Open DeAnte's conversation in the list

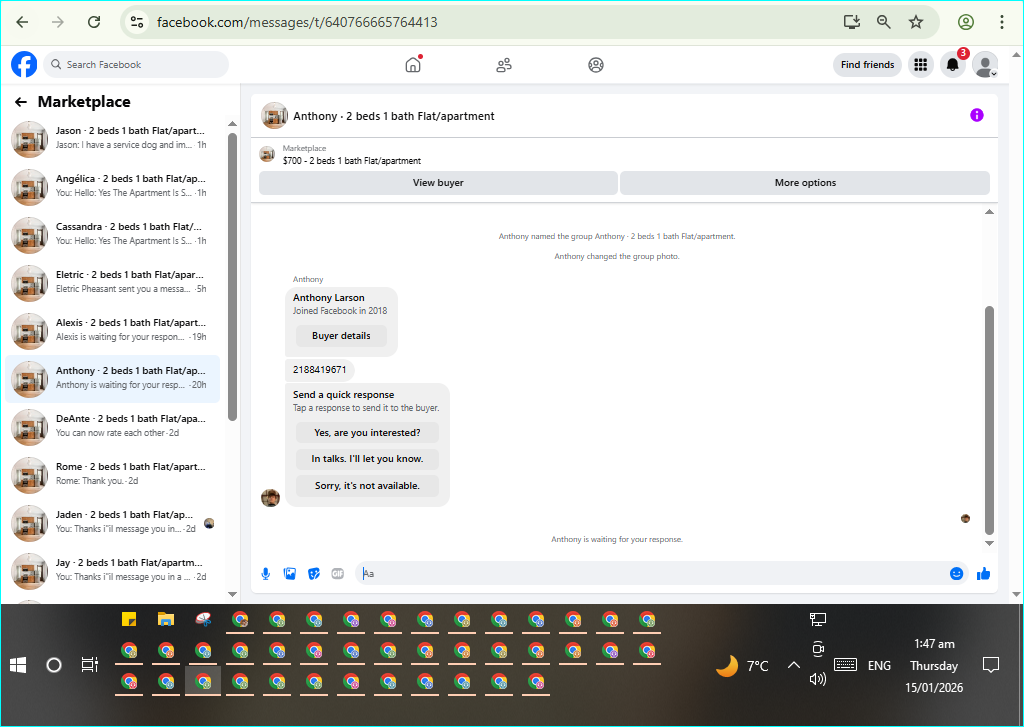click(x=112, y=426)
